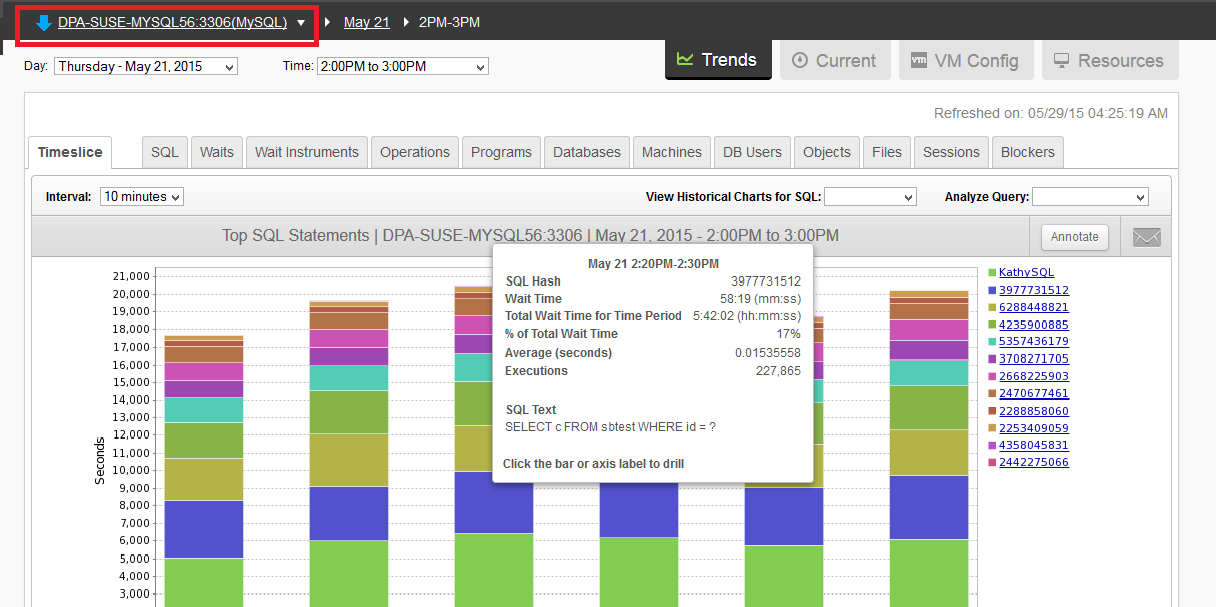Change the Interval dropdown from 10 minutes
1216x607 pixels.
(x=141, y=196)
